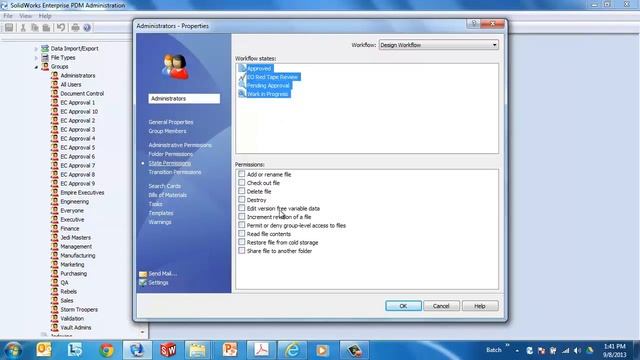Show hidden system tray icons arrow
This screenshot has width=640, height=360.
(x=517, y=351)
